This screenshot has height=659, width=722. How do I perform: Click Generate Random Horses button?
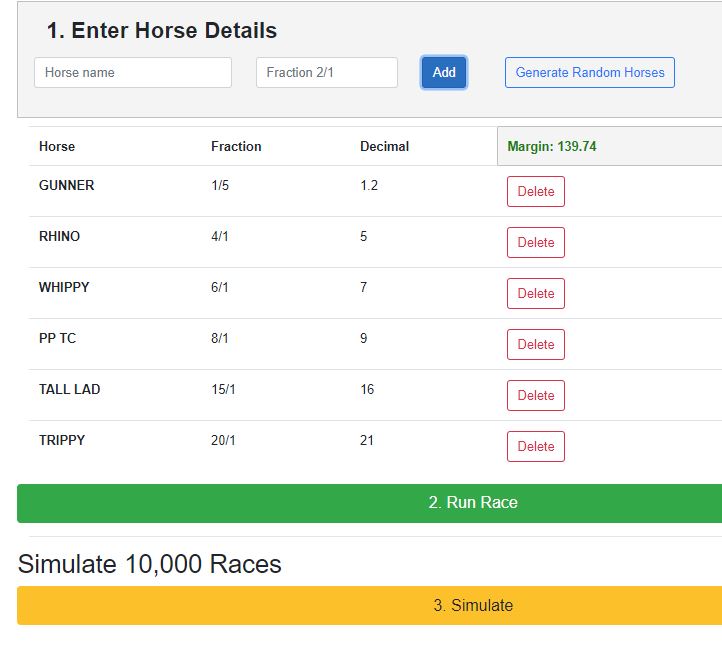(590, 72)
